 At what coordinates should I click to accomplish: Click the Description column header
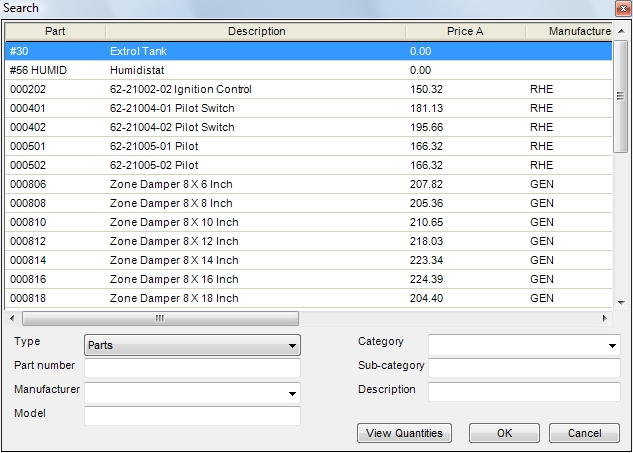click(x=256, y=31)
